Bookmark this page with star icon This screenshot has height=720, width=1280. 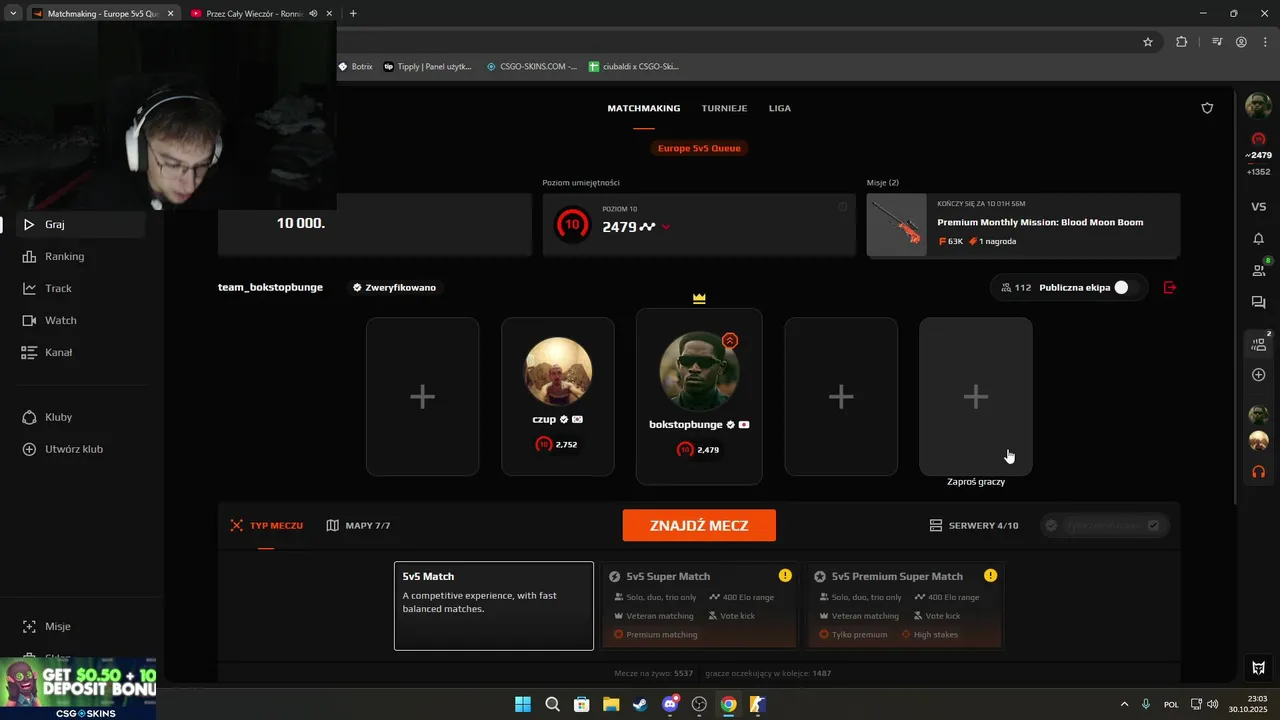click(1148, 42)
